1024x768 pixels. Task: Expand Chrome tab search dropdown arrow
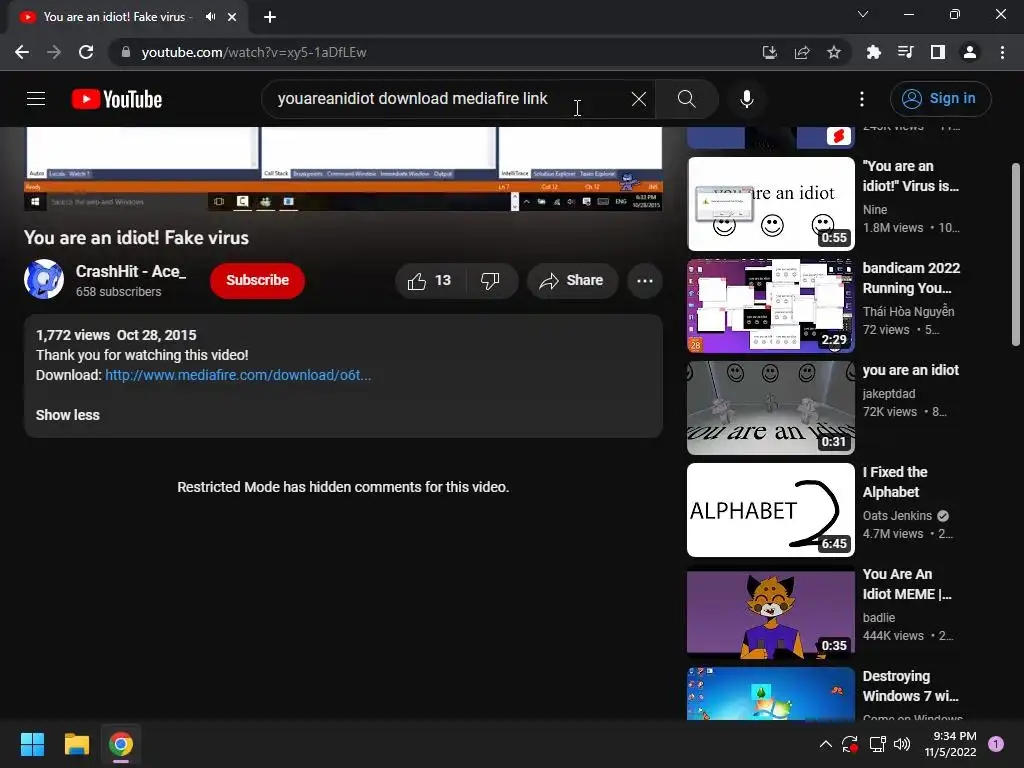[863, 14]
